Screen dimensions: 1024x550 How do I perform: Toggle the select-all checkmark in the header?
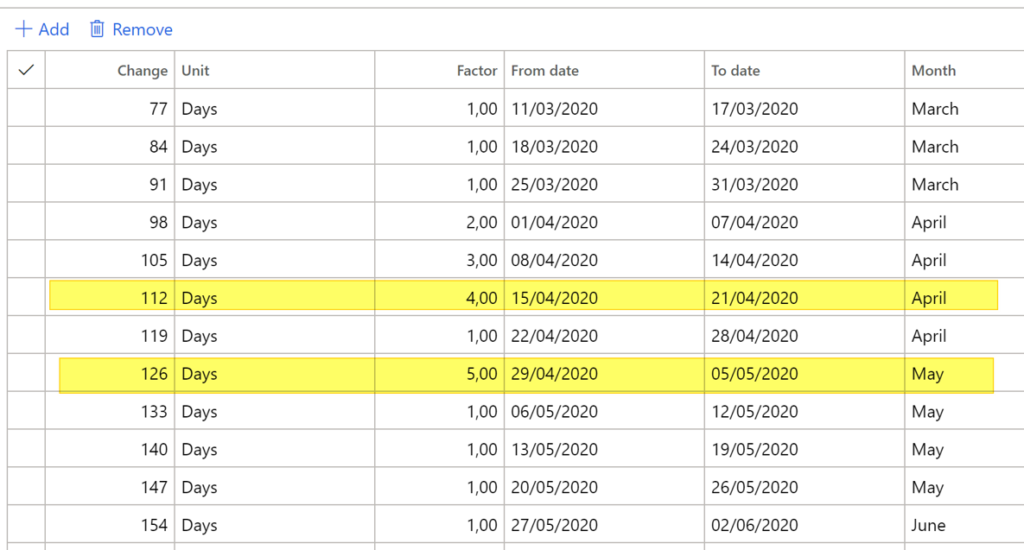[x=26, y=70]
